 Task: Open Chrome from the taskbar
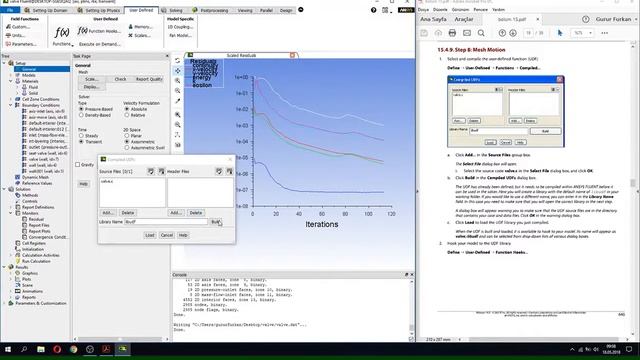click(x=73, y=349)
